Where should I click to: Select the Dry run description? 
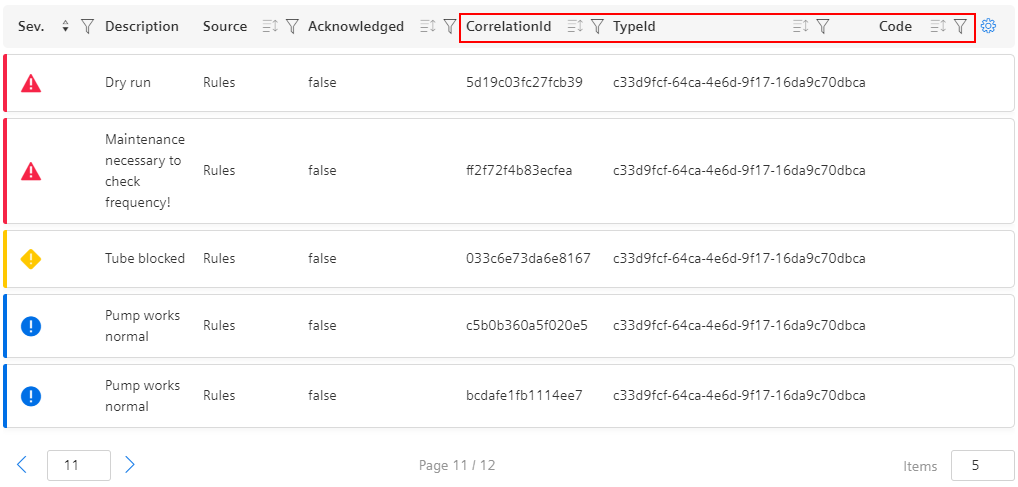(128, 83)
